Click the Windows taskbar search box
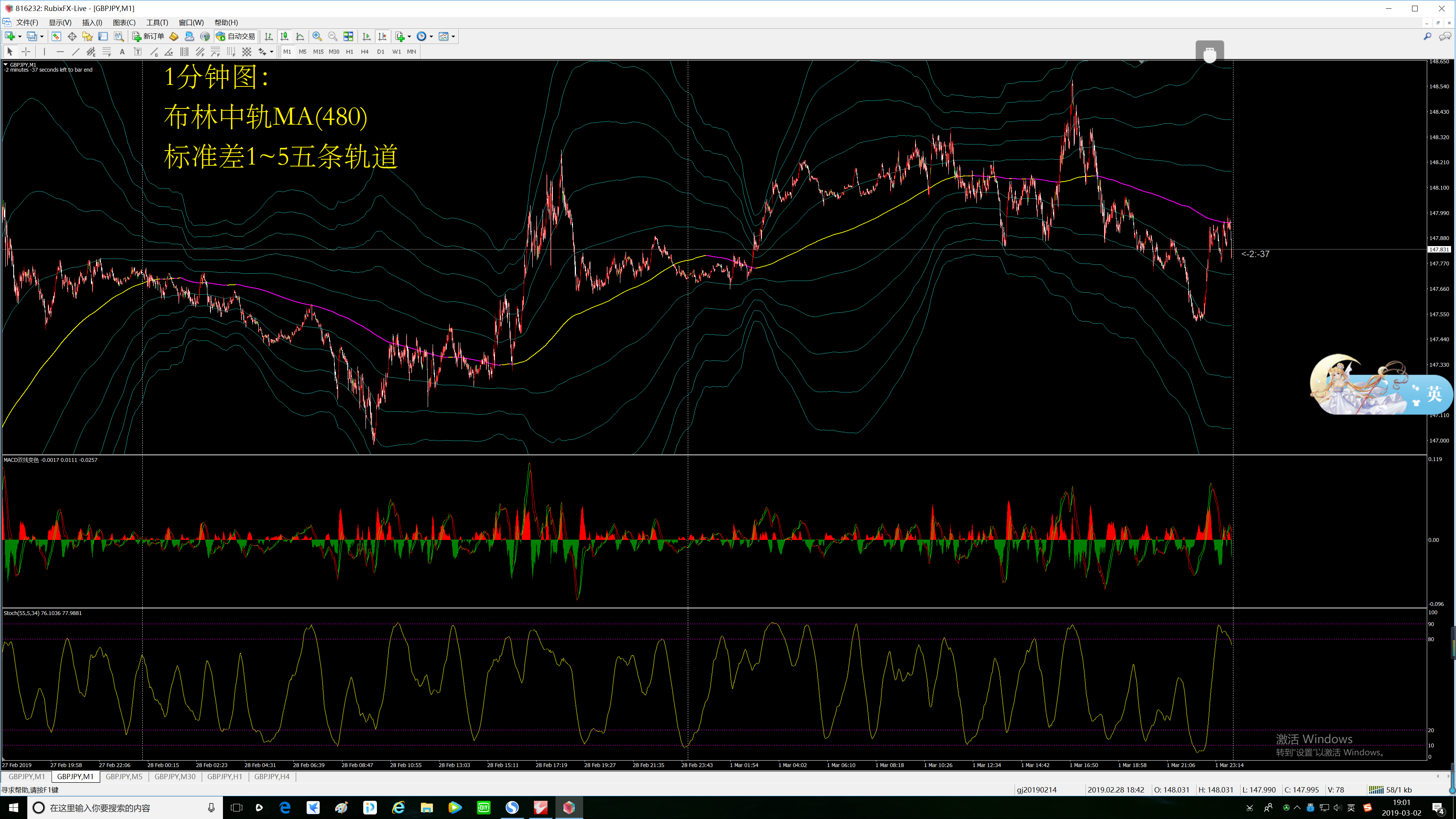Image resolution: width=1456 pixels, height=819 pixels. (x=124, y=808)
